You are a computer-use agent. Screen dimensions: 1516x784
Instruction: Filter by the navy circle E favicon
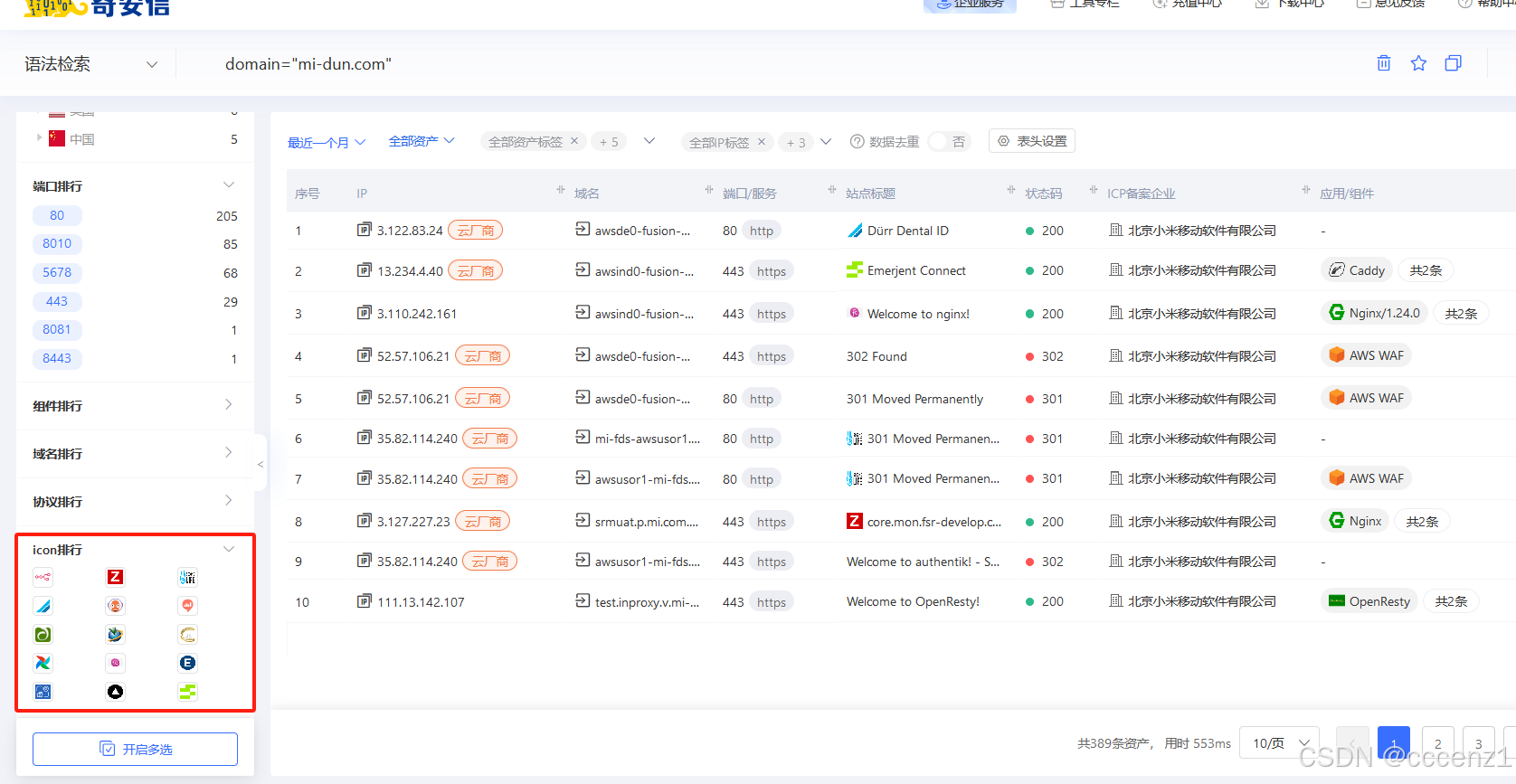pos(187,663)
